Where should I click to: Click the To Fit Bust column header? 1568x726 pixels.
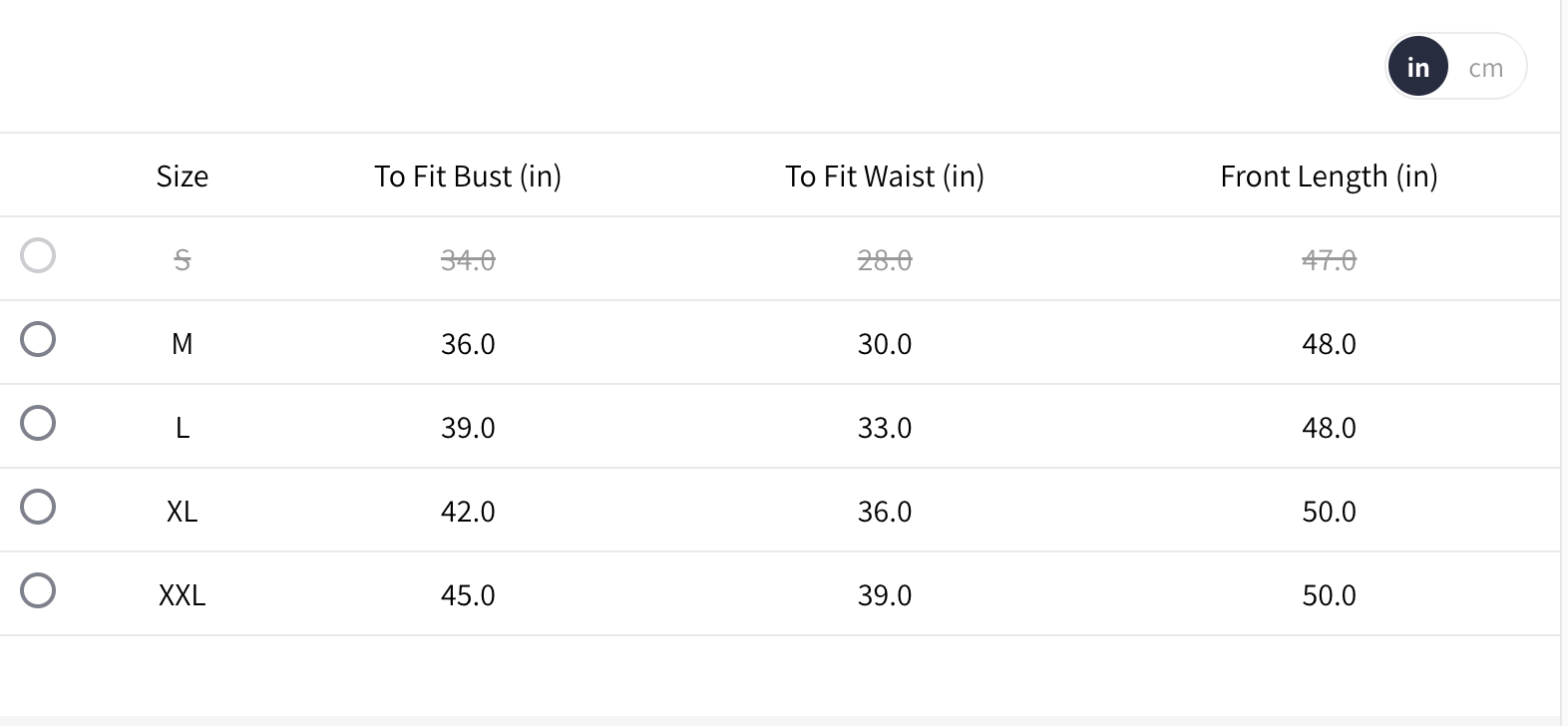pos(468,177)
